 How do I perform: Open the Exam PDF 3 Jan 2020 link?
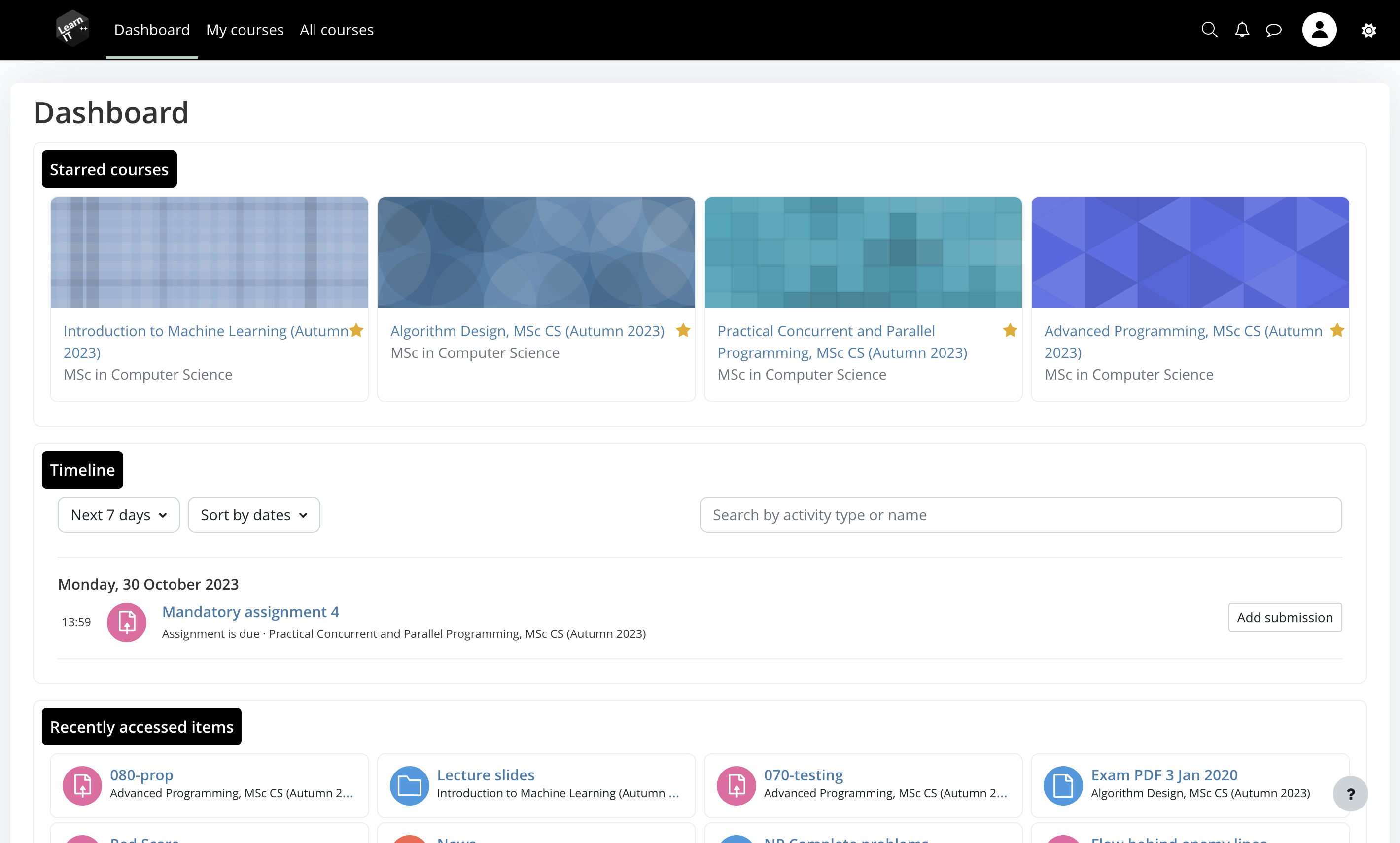coord(1164,774)
